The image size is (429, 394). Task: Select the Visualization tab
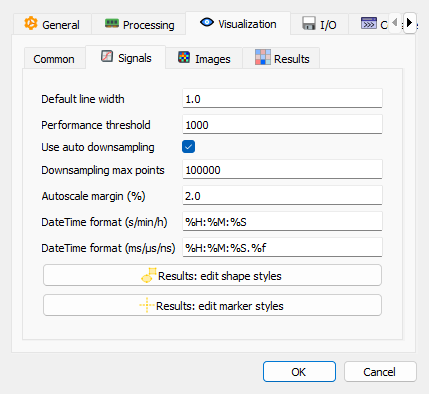(x=238, y=23)
